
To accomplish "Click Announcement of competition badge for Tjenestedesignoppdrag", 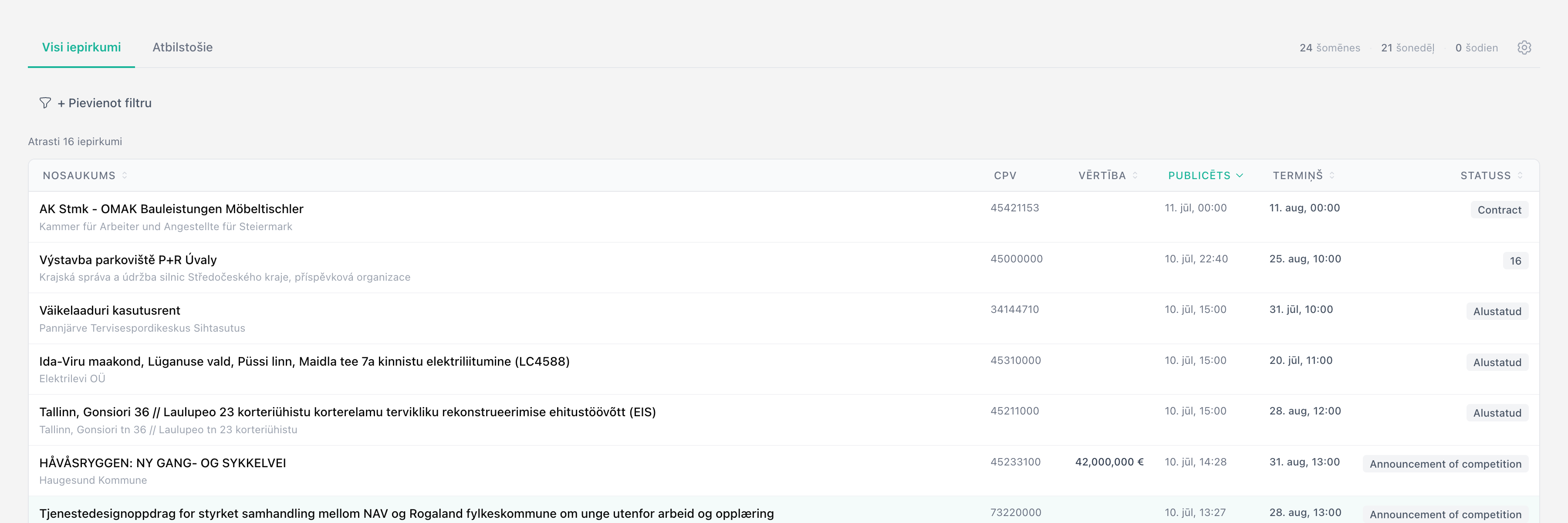I will pyautogui.click(x=1445, y=514).
